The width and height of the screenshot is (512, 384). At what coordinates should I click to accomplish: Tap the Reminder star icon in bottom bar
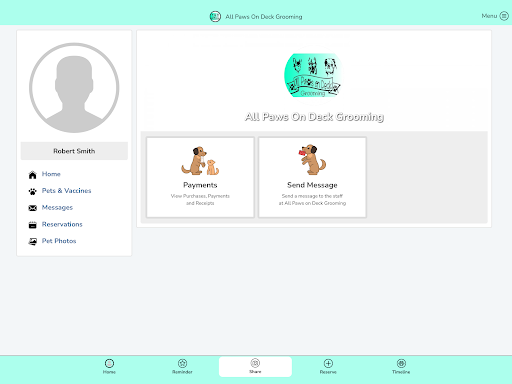(x=182, y=363)
